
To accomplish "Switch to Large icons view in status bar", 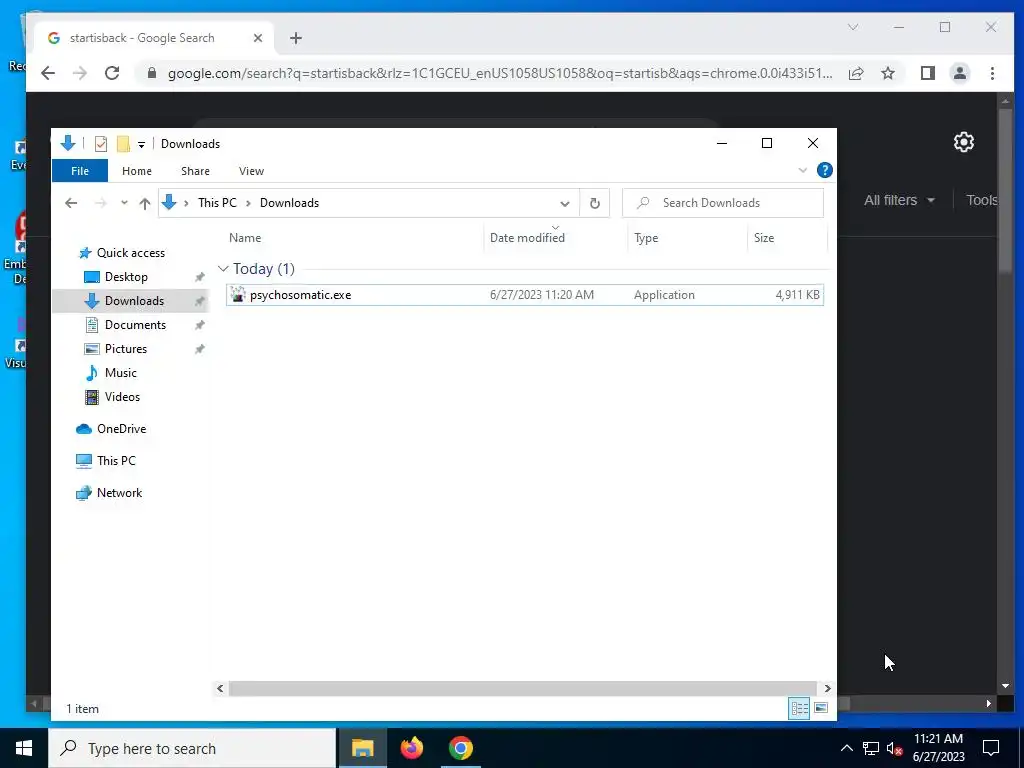I will click(821, 709).
